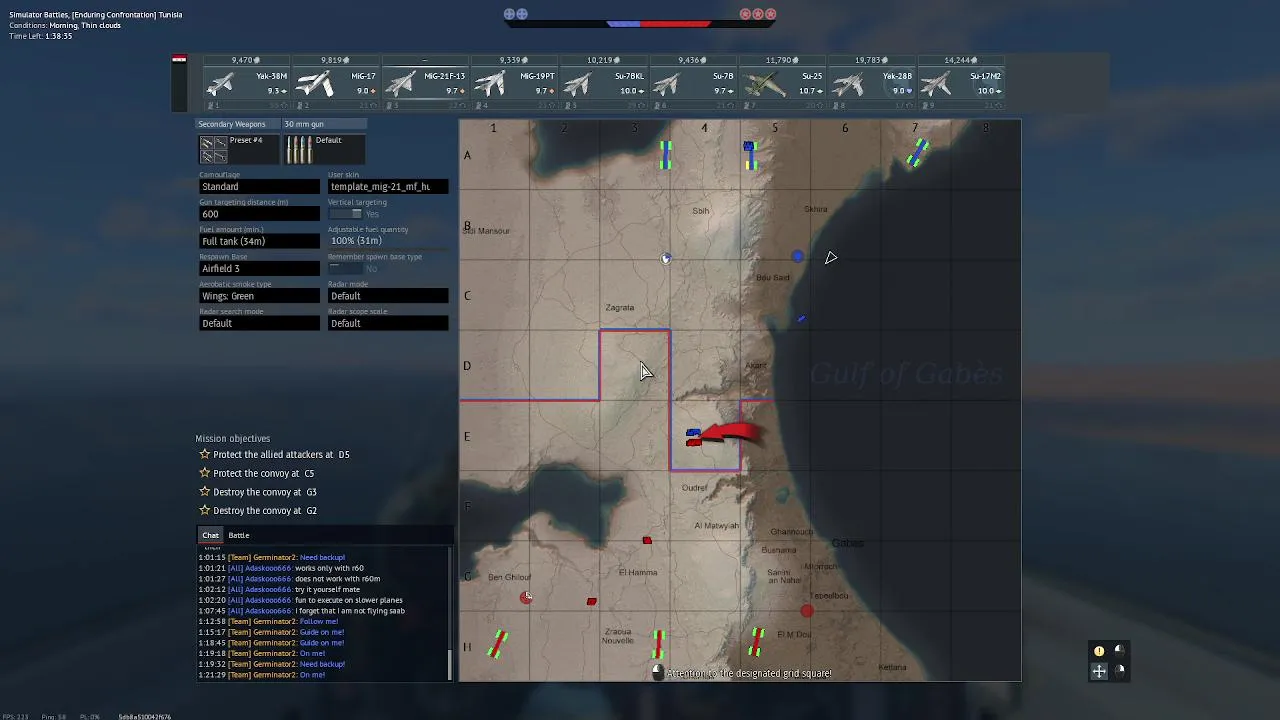This screenshot has width=1280, height=720.
Task: Select the MiG-17 aircraft slot
Action: pyautogui.click(x=336, y=83)
